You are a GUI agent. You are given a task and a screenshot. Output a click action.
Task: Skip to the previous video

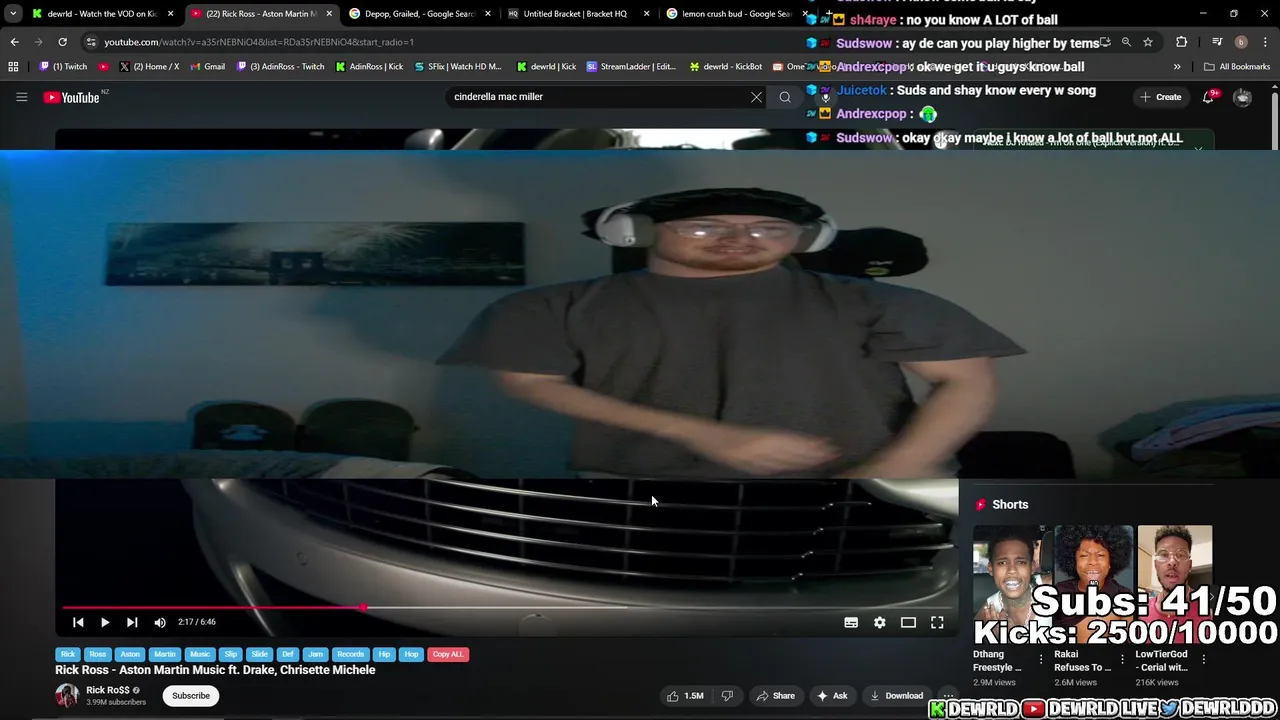pos(78,622)
